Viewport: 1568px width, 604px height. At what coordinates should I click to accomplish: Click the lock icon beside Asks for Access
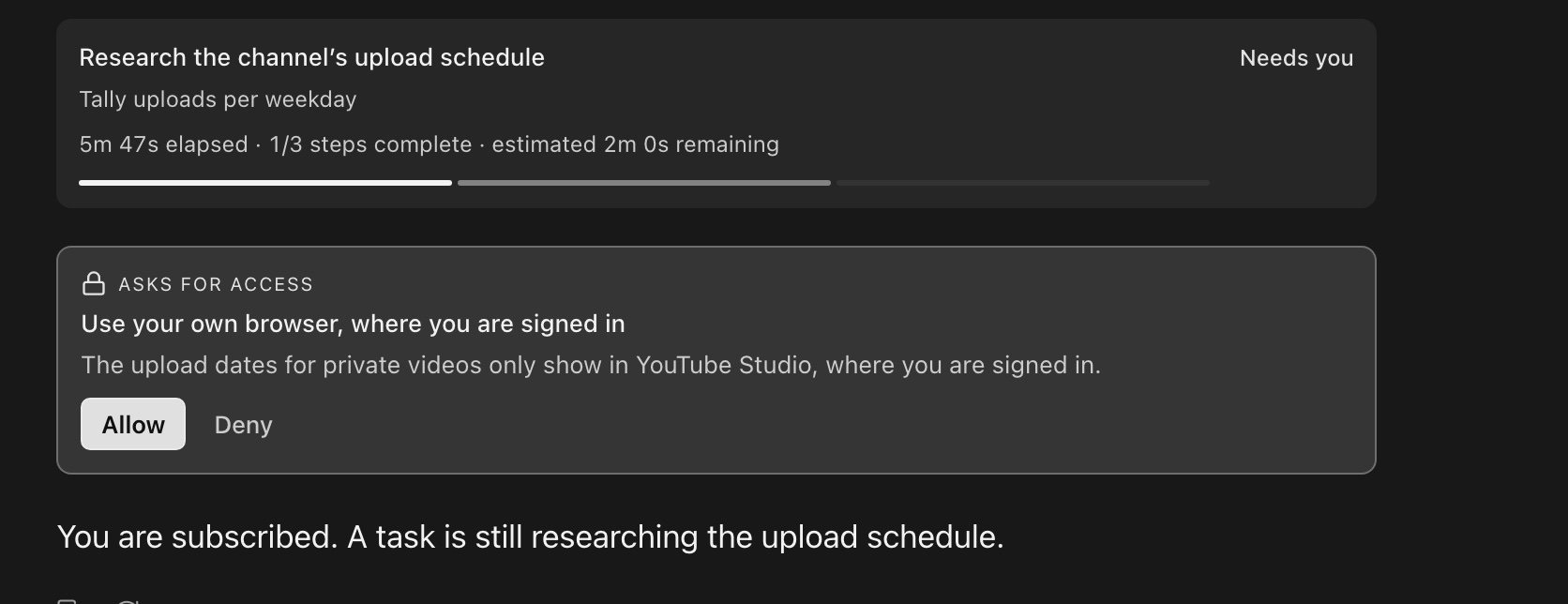click(x=94, y=283)
